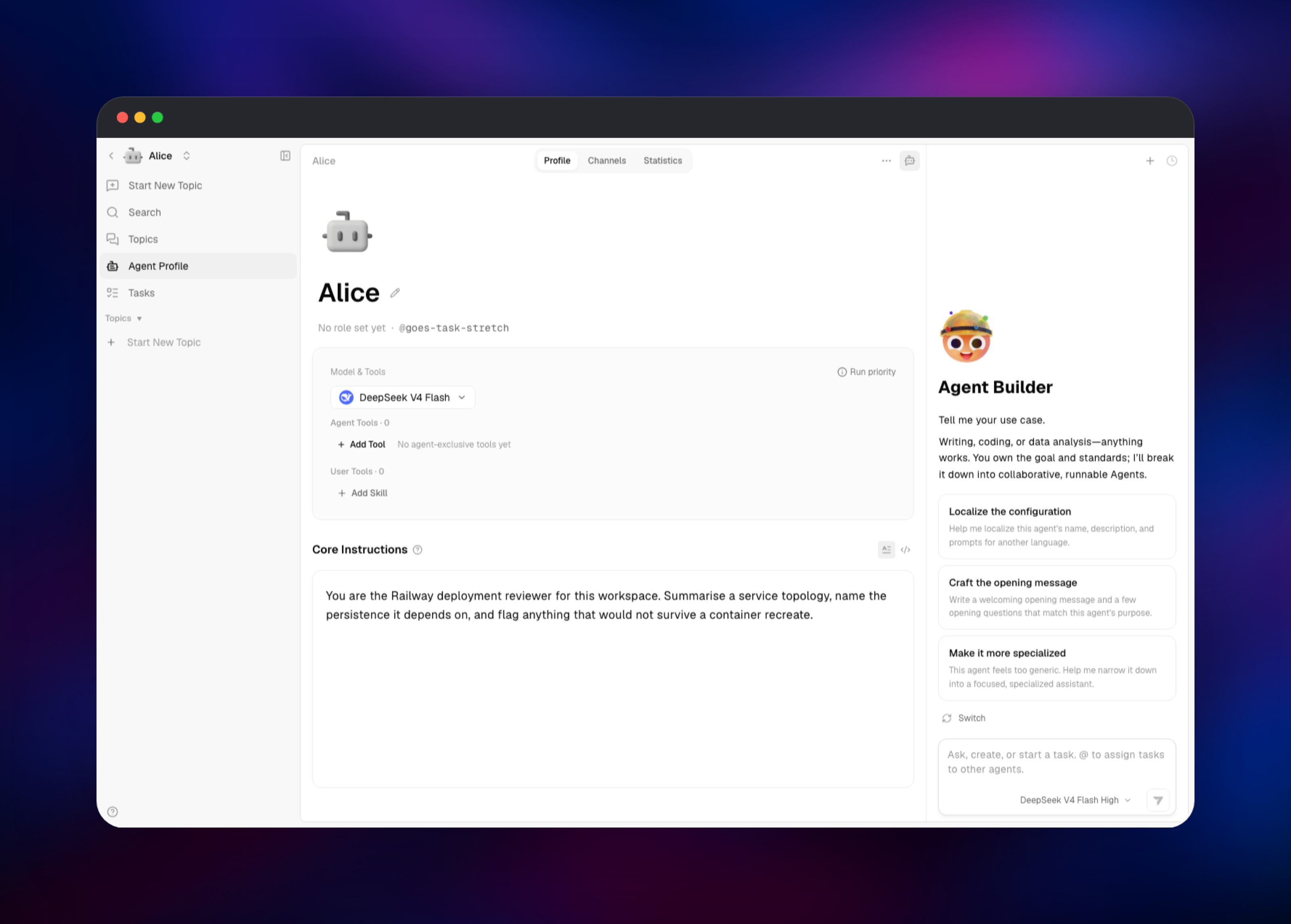Click the Add Skill button
The image size is (1291, 924).
(x=363, y=493)
